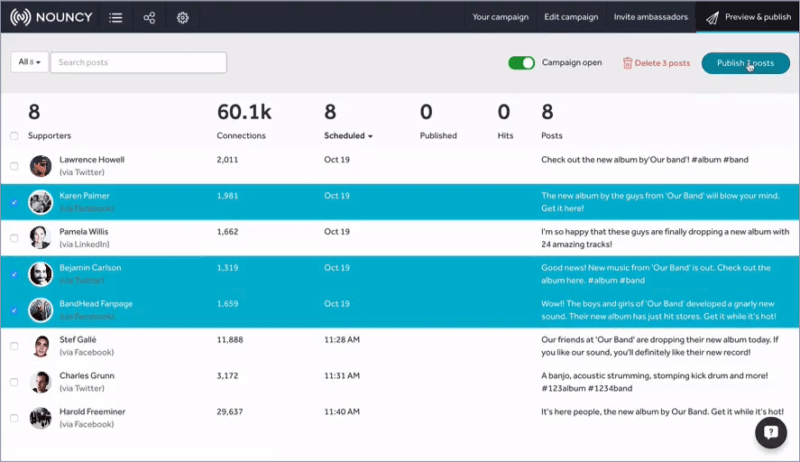The height and width of the screenshot is (462, 800).
Task: Click Lawrence Howell's avatar
Action: 40,165
